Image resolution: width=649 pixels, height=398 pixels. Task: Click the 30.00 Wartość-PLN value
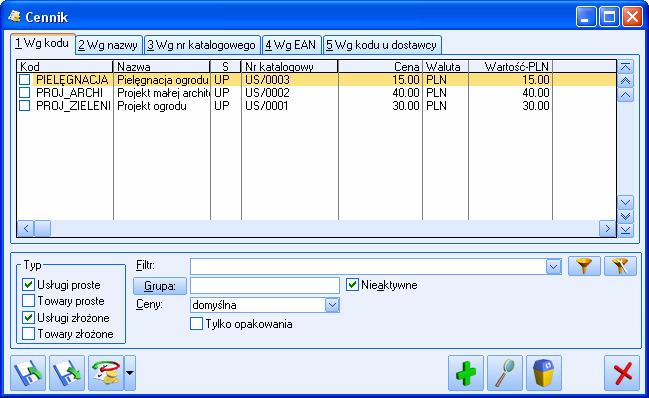point(536,106)
